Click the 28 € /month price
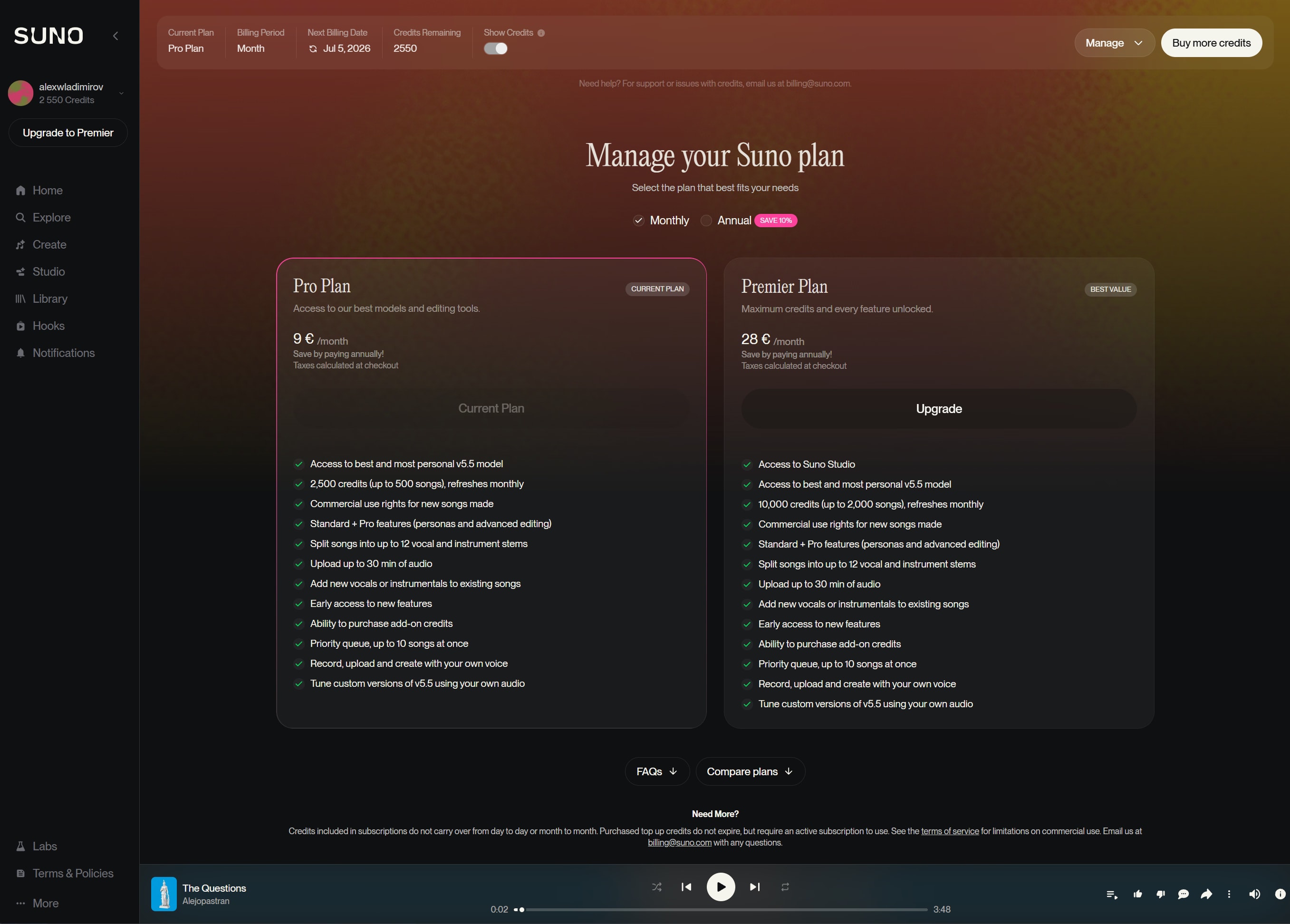Viewport: 1290px width, 924px height. [772, 340]
